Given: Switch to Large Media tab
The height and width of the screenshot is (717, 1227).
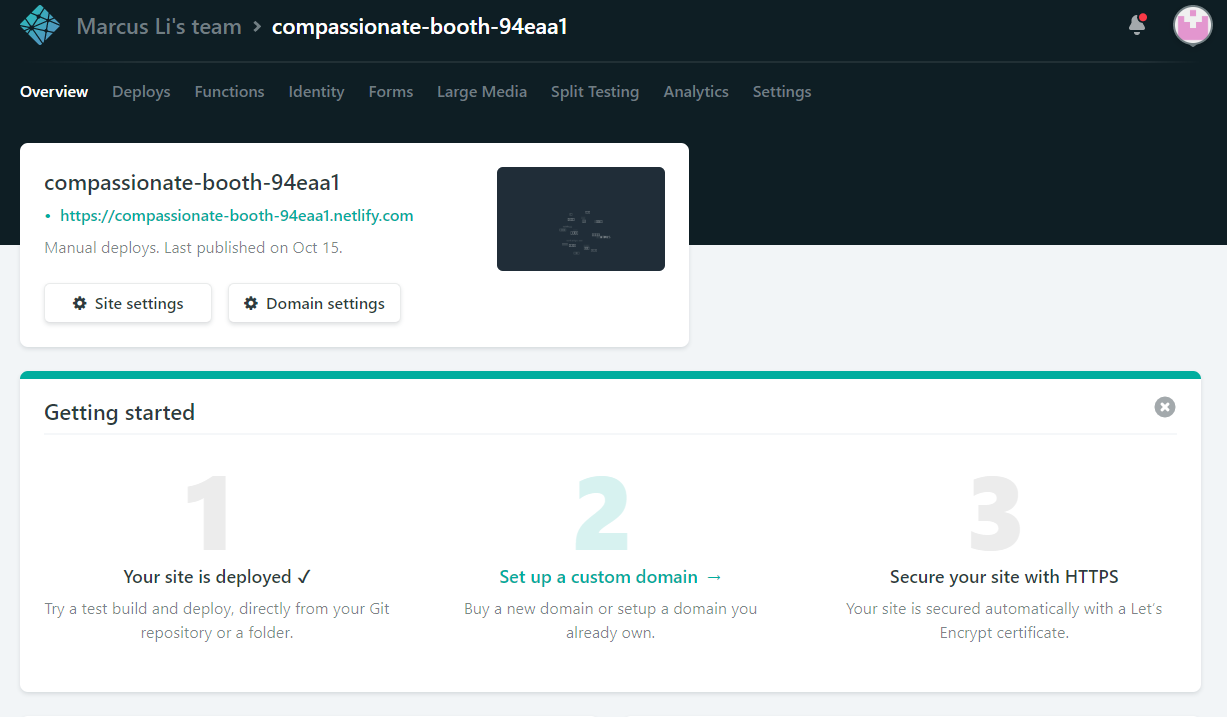Looking at the screenshot, I should point(482,92).
